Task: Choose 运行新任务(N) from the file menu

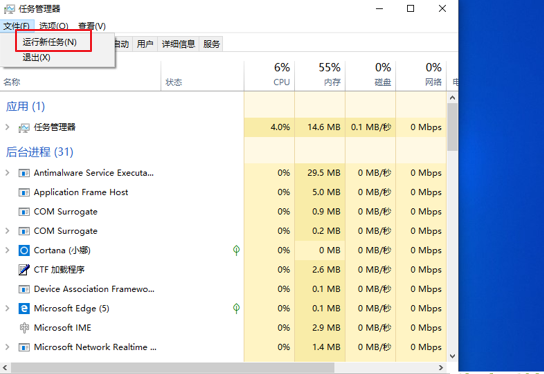Action: (50, 42)
